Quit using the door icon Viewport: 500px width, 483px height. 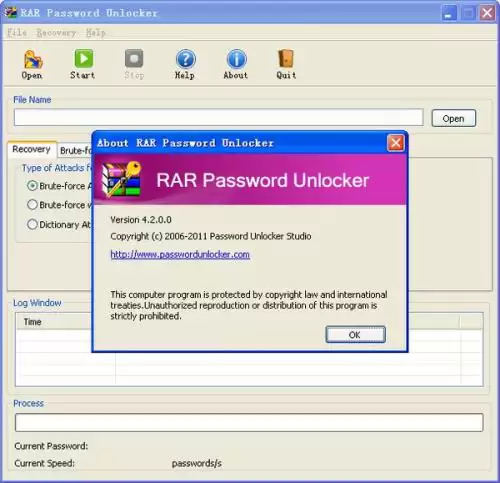pos(286,59)
